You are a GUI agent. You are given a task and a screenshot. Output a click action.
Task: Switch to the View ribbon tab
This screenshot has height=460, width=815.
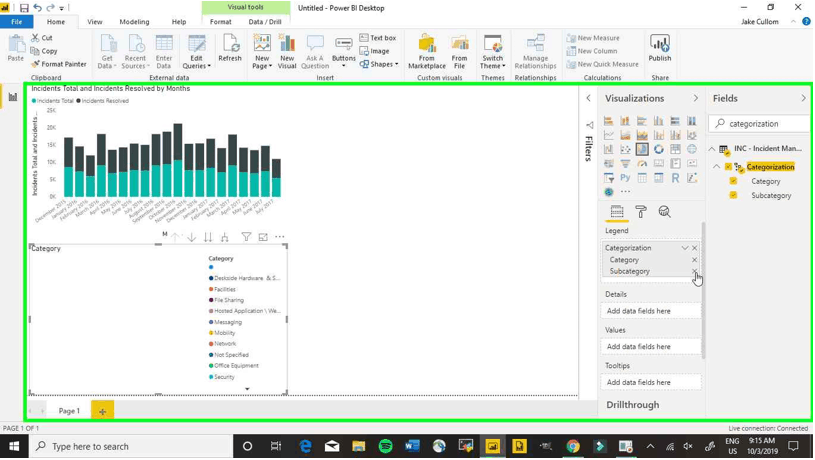(95, 22)
